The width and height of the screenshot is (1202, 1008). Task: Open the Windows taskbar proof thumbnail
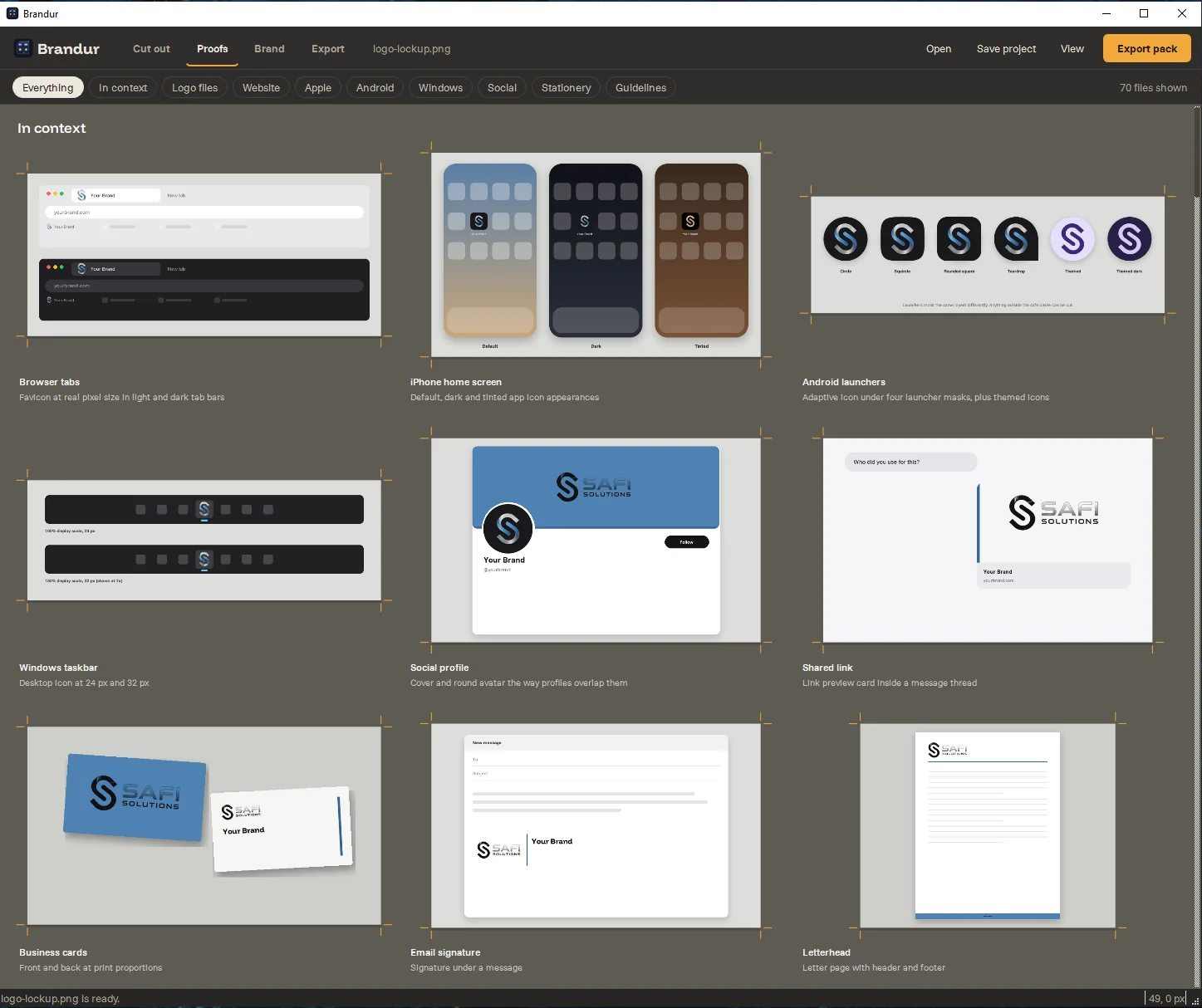point(204,541)
